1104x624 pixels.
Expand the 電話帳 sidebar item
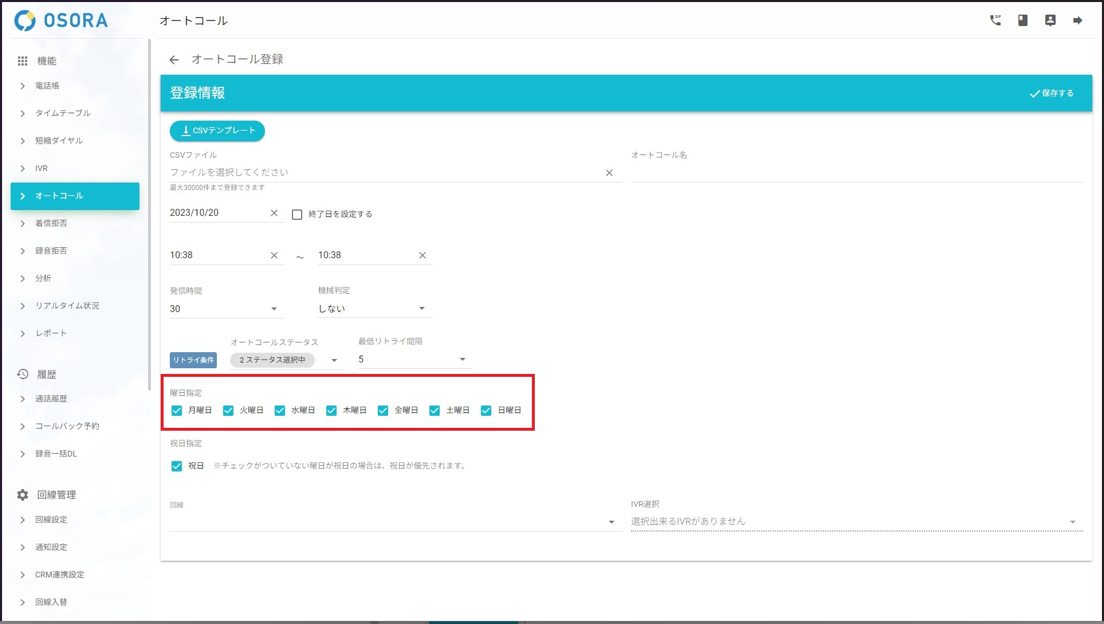coord(75,86)
